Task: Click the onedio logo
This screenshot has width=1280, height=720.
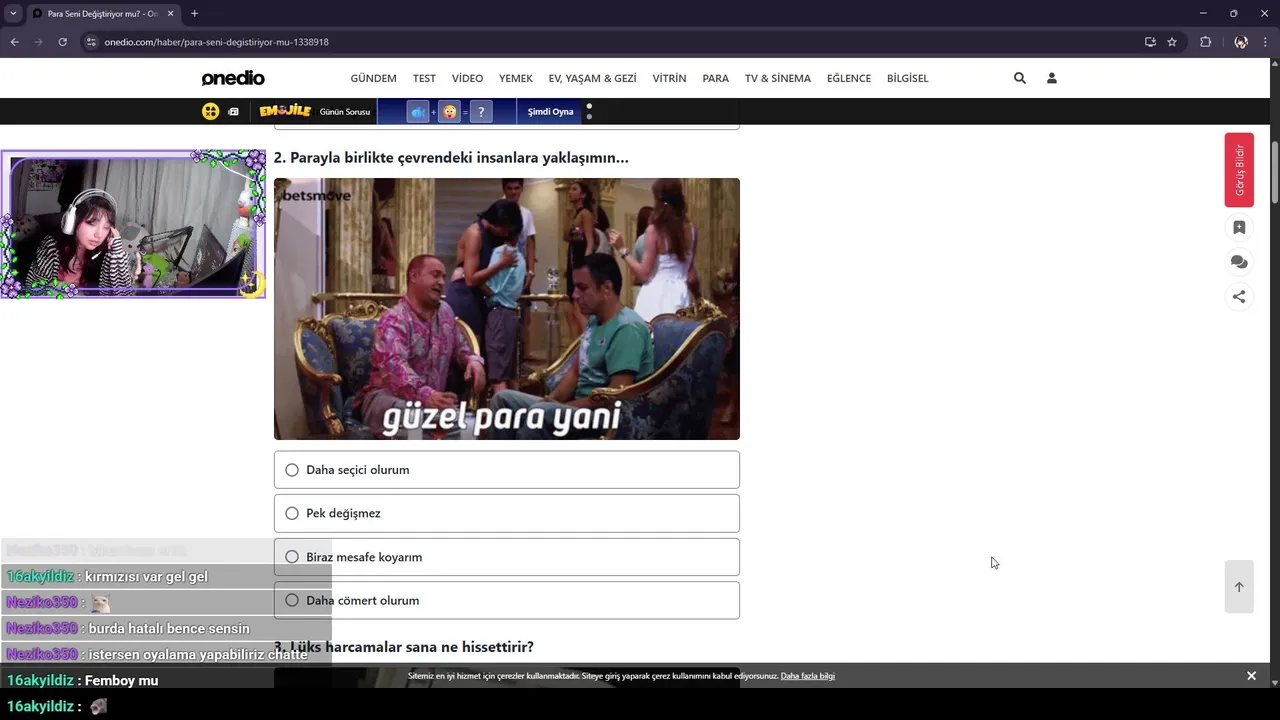Action: point(233,78)
